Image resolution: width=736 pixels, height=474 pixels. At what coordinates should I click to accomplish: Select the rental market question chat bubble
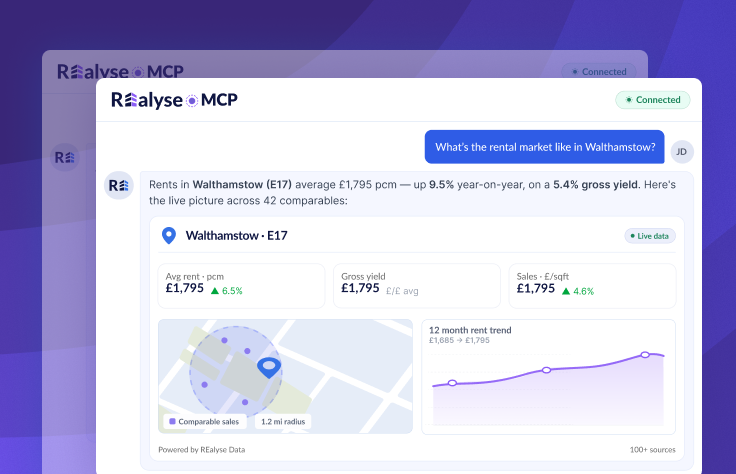click(x=544, y=147)
